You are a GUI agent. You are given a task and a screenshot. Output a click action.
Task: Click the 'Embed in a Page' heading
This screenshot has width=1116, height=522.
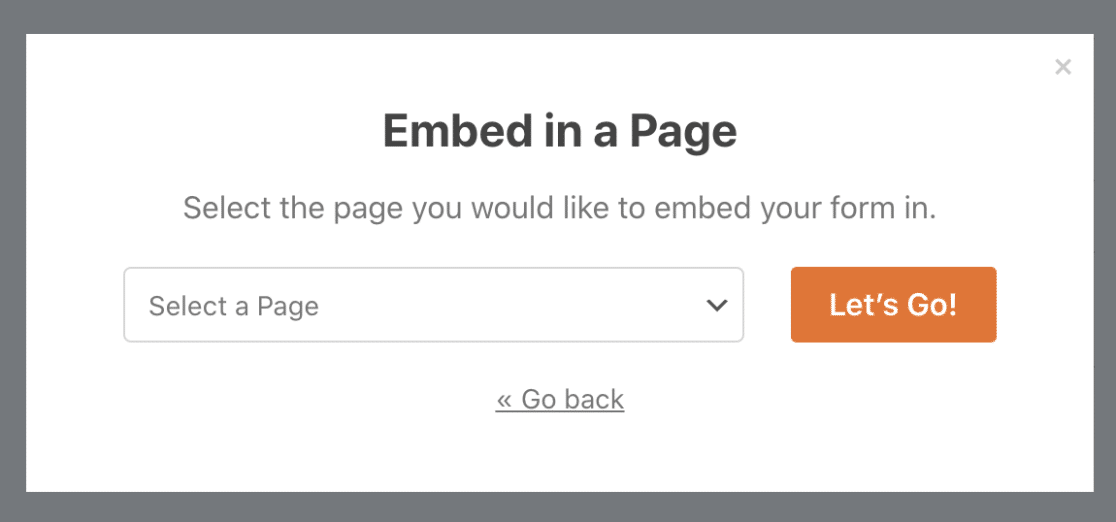(x=560, y=131)
